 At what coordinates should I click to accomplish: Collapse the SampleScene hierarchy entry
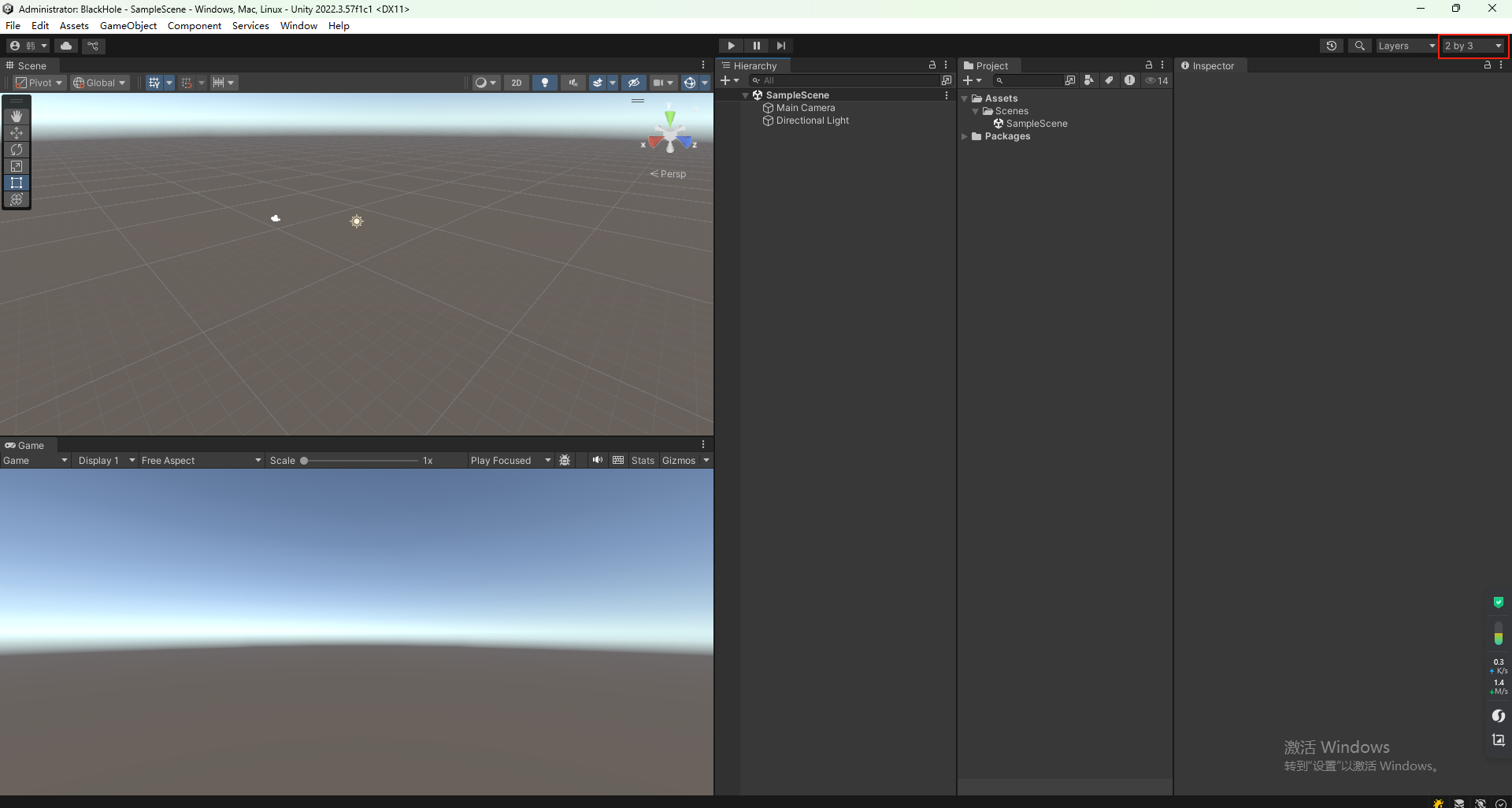[746, 95]
